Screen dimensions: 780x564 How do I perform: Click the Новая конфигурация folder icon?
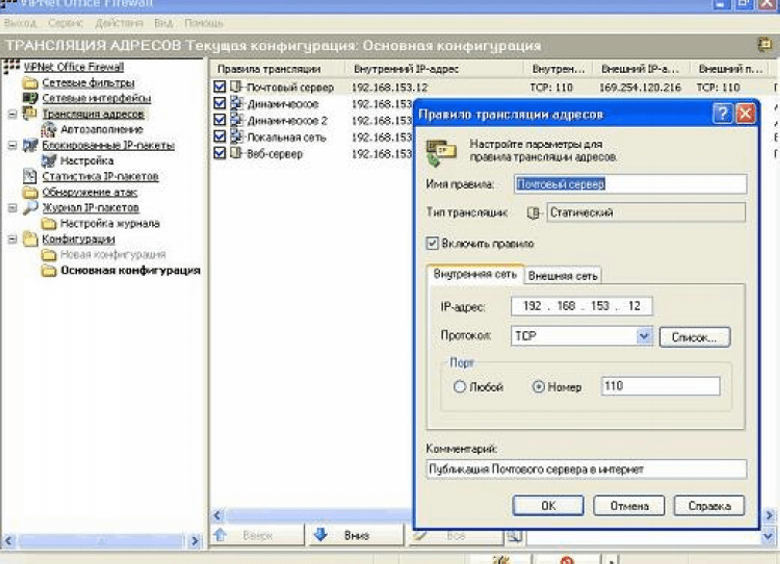48,255
